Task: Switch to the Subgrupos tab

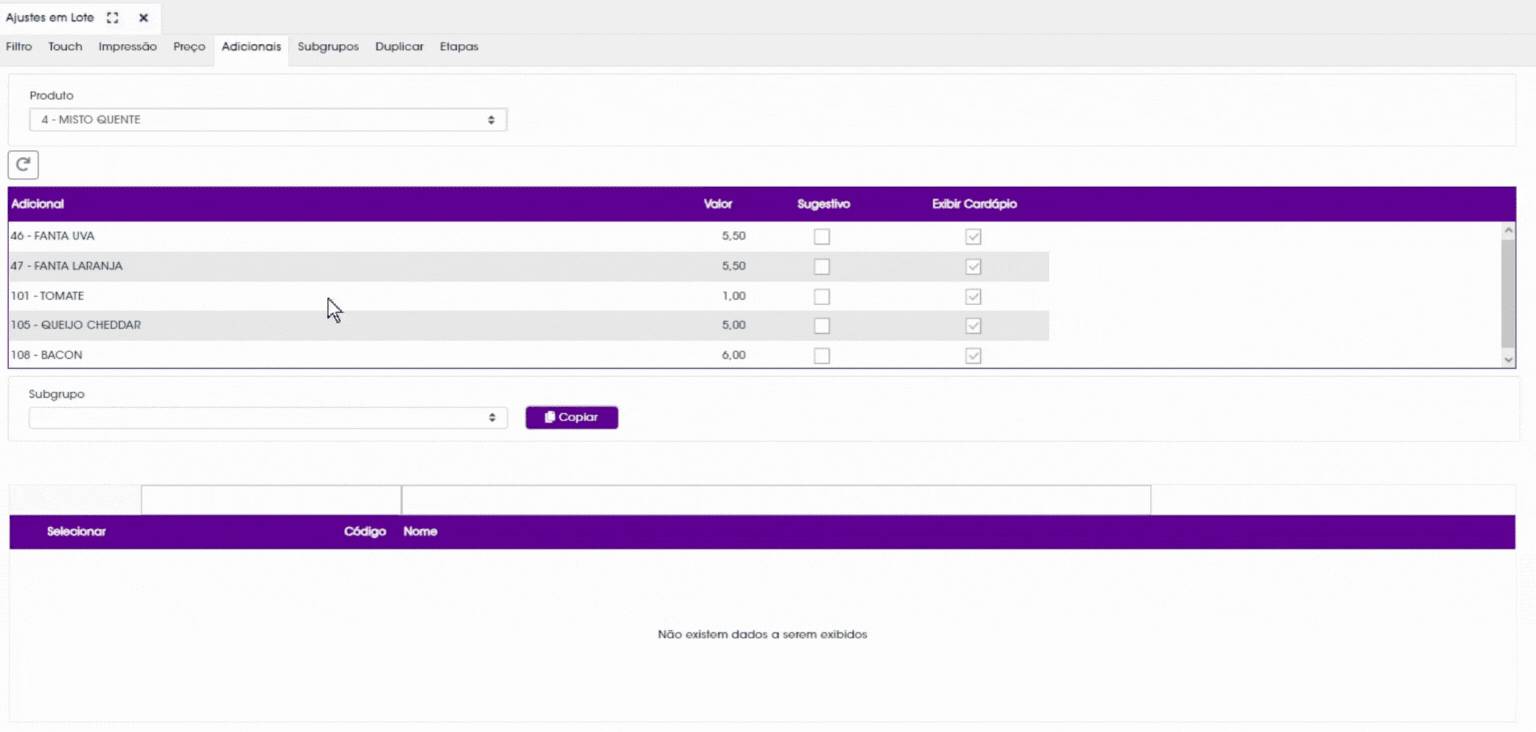Action: click(328, 47)
